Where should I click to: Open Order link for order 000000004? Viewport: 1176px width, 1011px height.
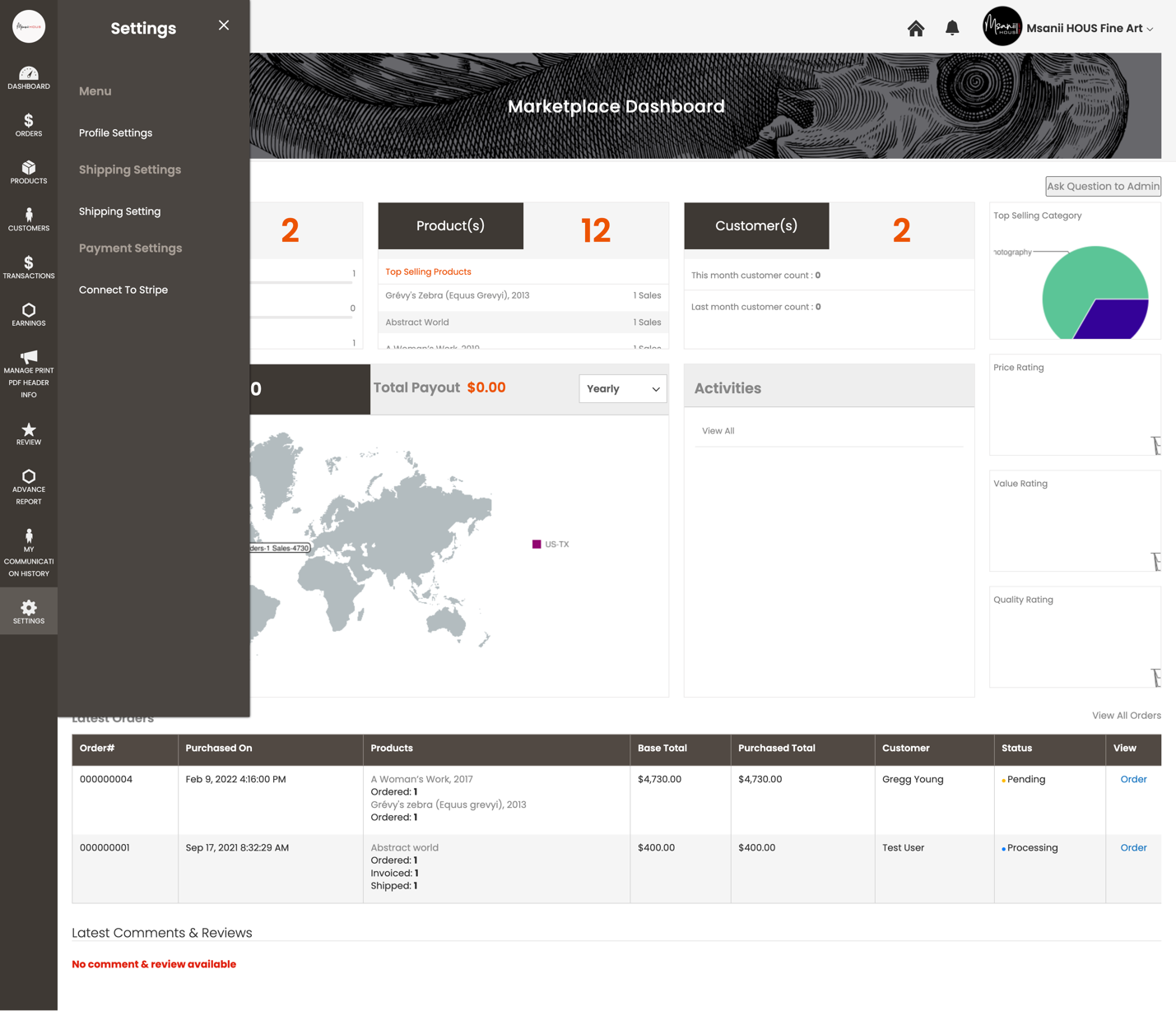1133,779
